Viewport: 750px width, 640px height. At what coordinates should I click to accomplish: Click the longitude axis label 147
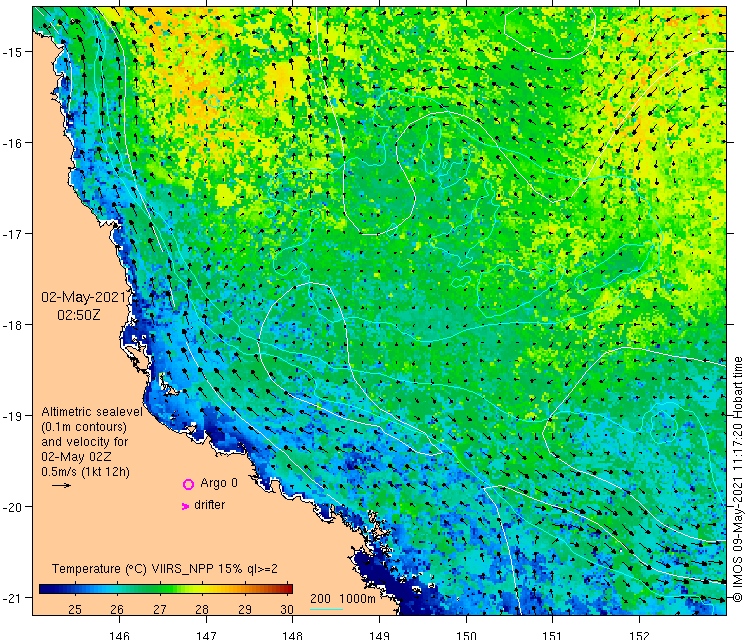(x=206, y=635)
